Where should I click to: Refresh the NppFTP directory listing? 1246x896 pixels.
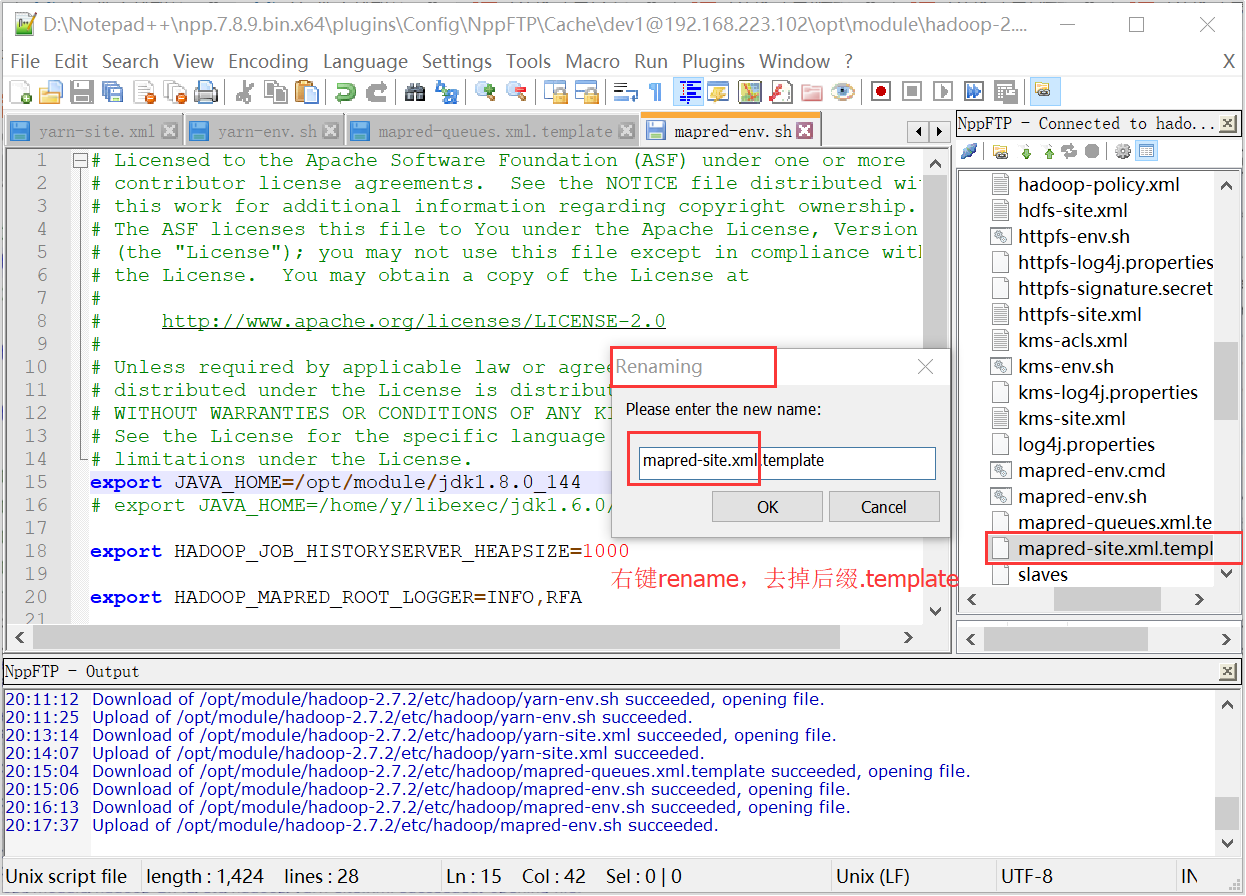[1069, 152]
